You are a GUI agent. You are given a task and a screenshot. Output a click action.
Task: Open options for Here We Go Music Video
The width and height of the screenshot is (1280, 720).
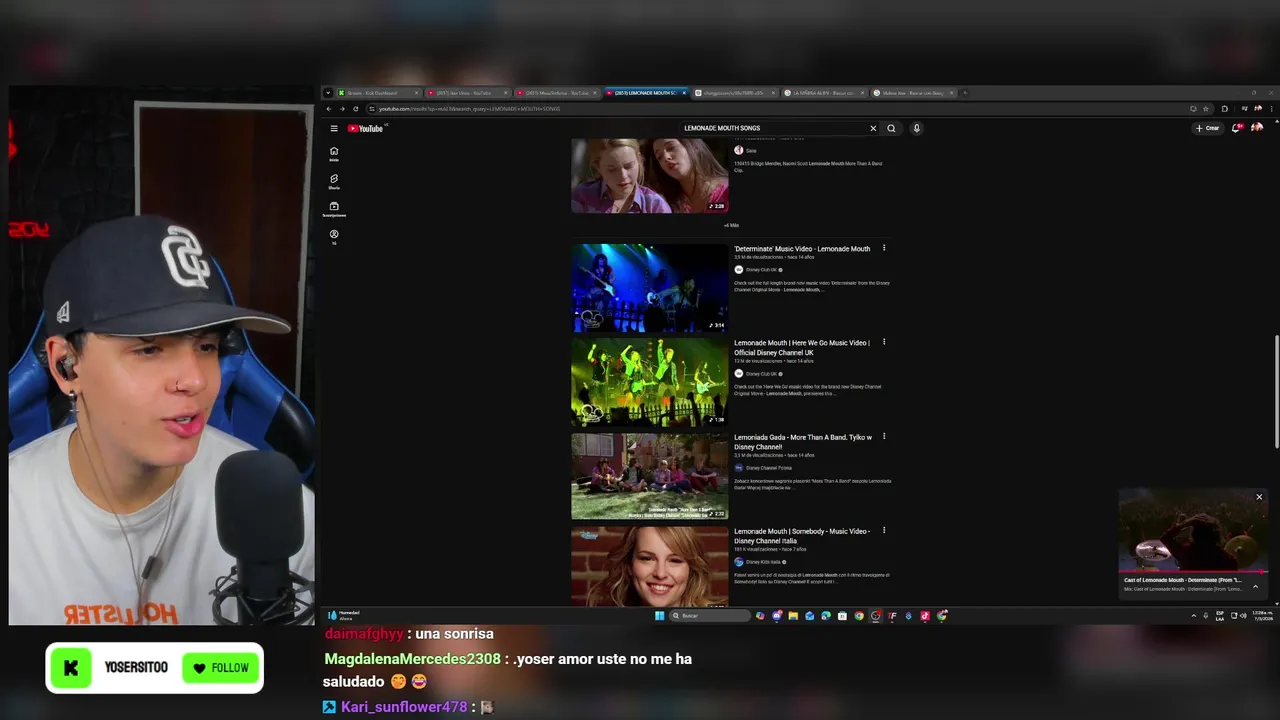coord(884,342)
